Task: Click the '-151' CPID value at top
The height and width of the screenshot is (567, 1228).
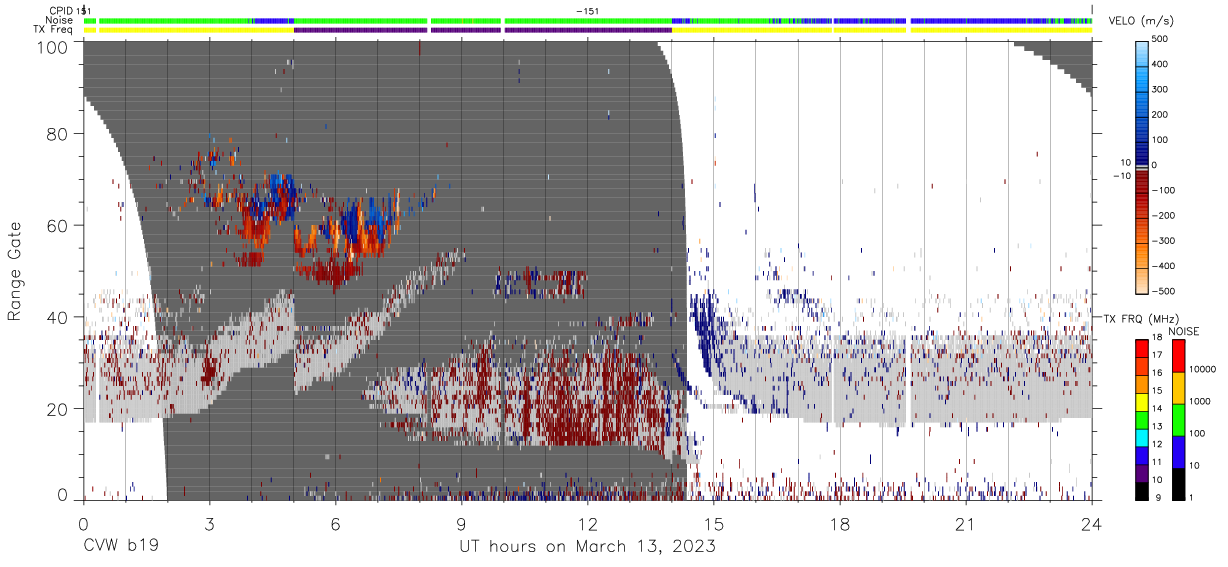Action: 588,10
